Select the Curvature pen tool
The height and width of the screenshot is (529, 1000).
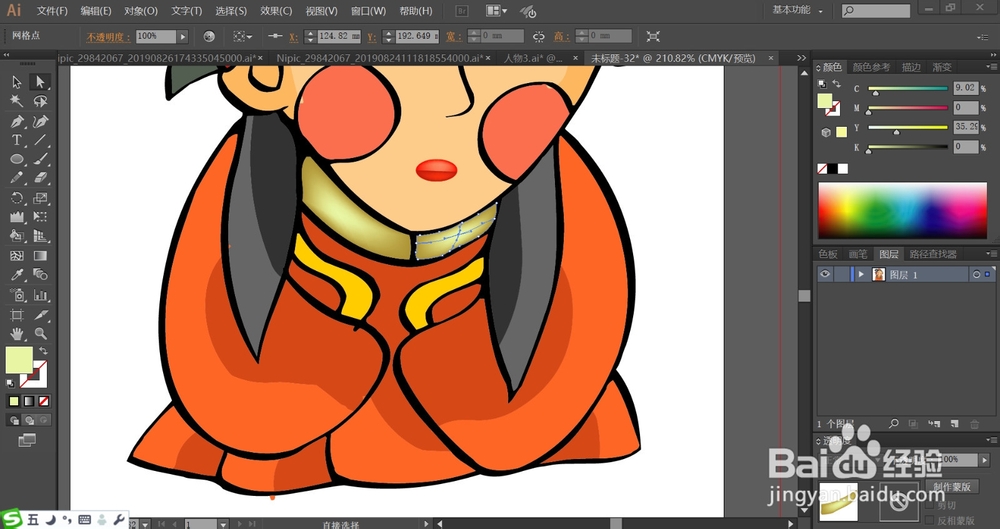40,121
